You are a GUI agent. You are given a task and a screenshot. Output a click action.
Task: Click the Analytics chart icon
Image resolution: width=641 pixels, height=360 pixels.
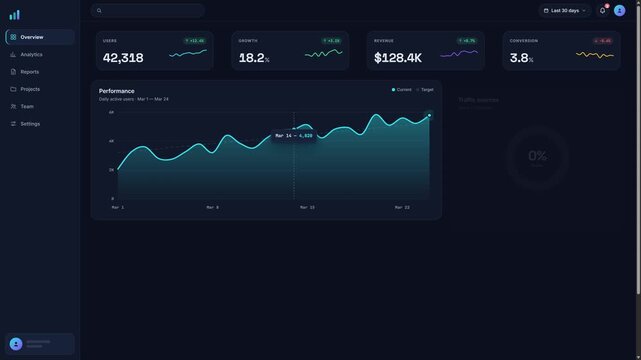[13, 54]
